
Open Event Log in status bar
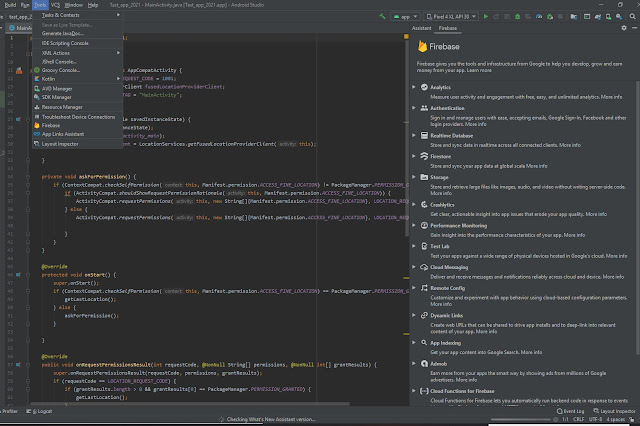pyautogui.click(x=572, y=411)
